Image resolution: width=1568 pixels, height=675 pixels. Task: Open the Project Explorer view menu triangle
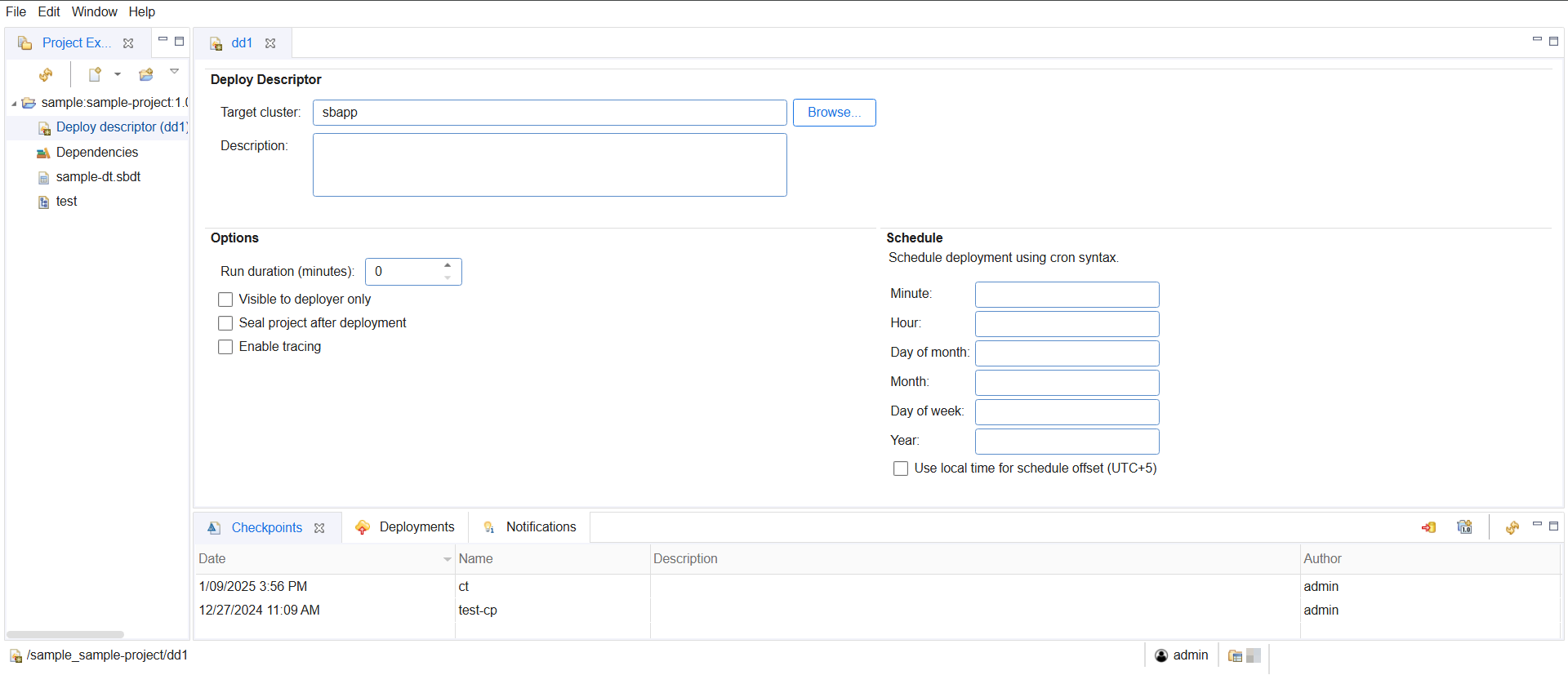[174, 72]
